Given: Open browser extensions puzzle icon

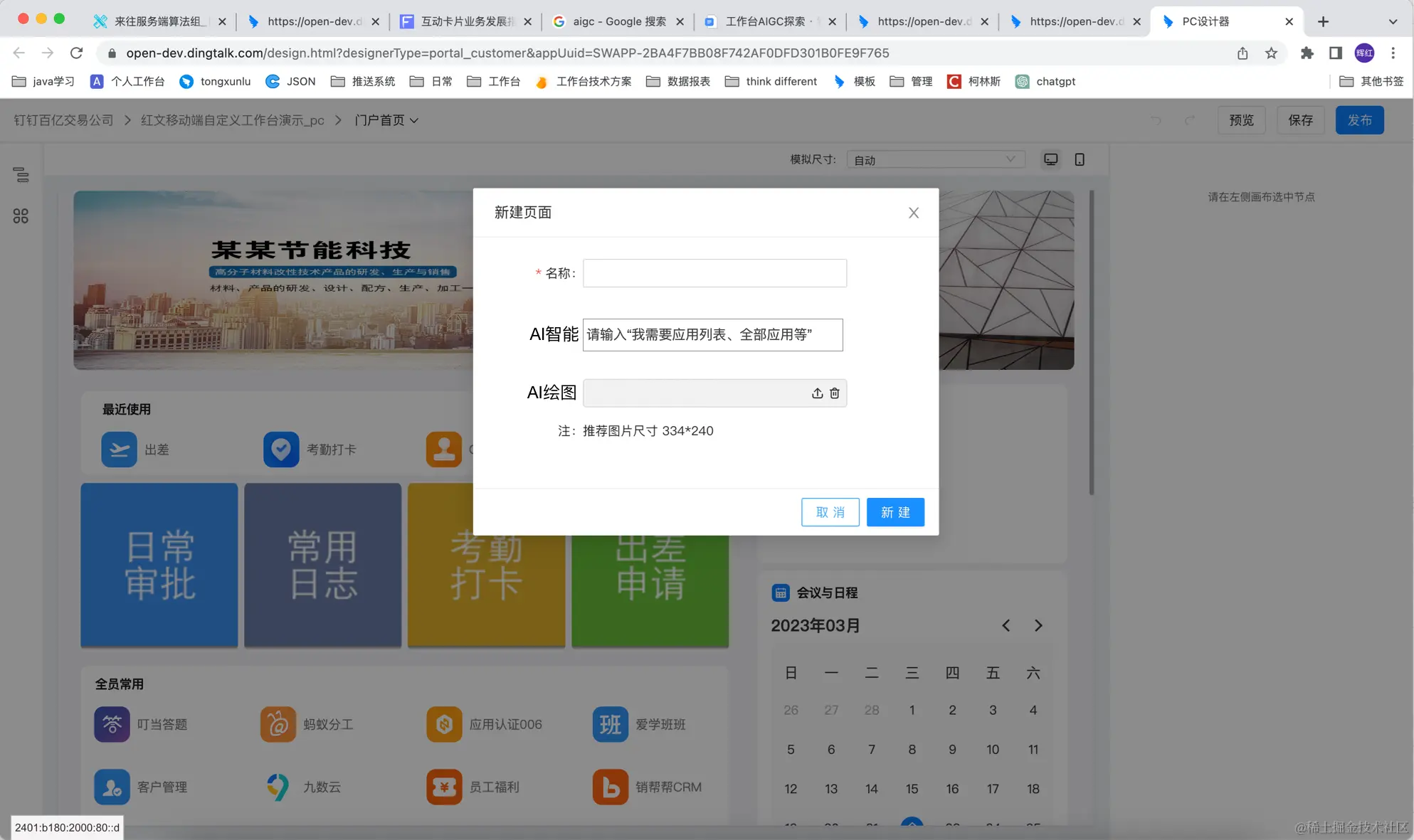Looking at the screenshot, I should click(1307, 53).
